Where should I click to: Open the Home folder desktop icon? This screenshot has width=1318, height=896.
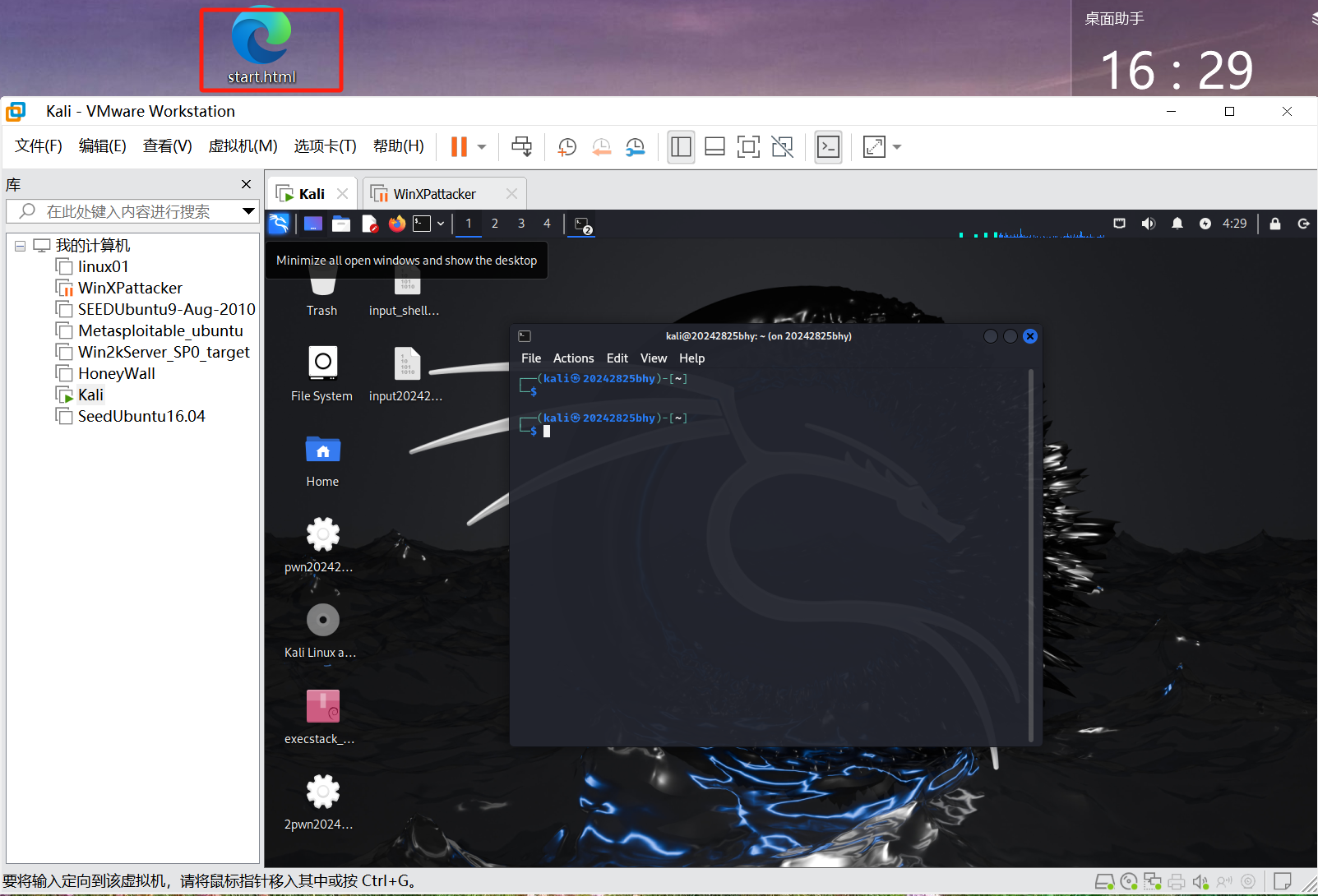point(322,460)
